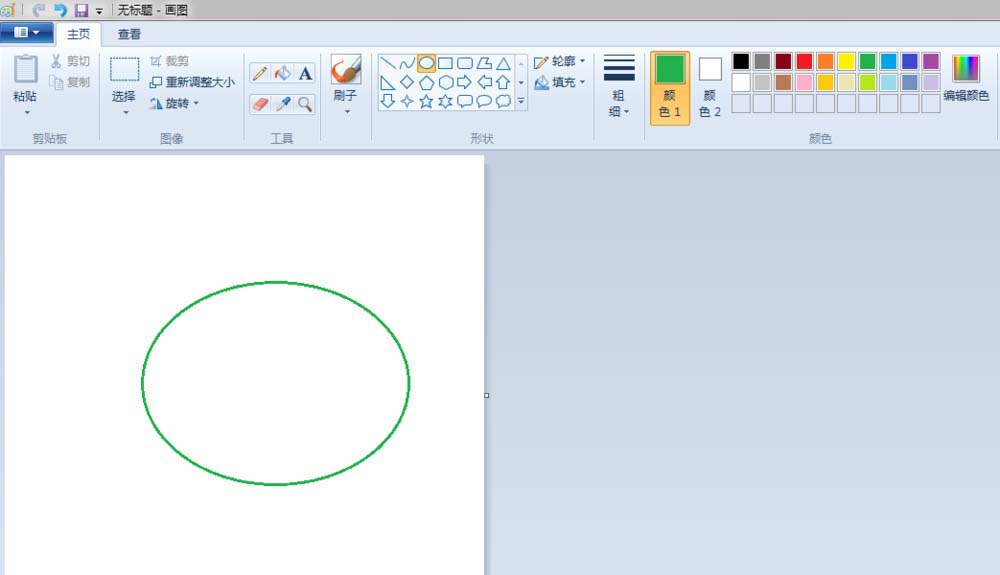Activate Color 1 selector
Viewport: 1000px width, 575px height.
tap(670, 87)
